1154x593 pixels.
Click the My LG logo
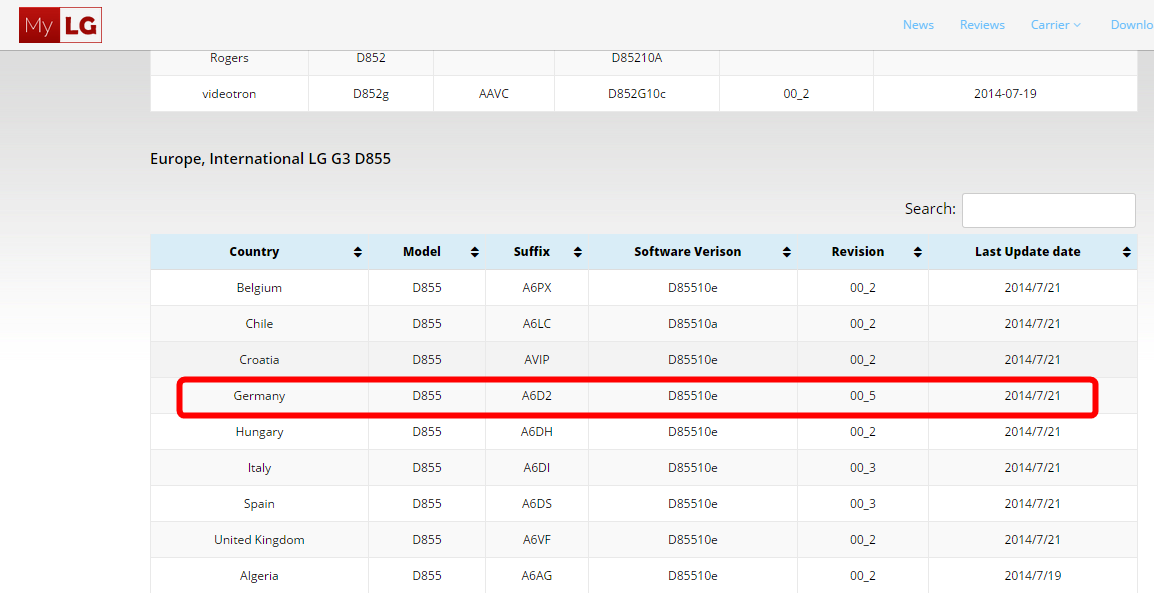coord(60,26)
